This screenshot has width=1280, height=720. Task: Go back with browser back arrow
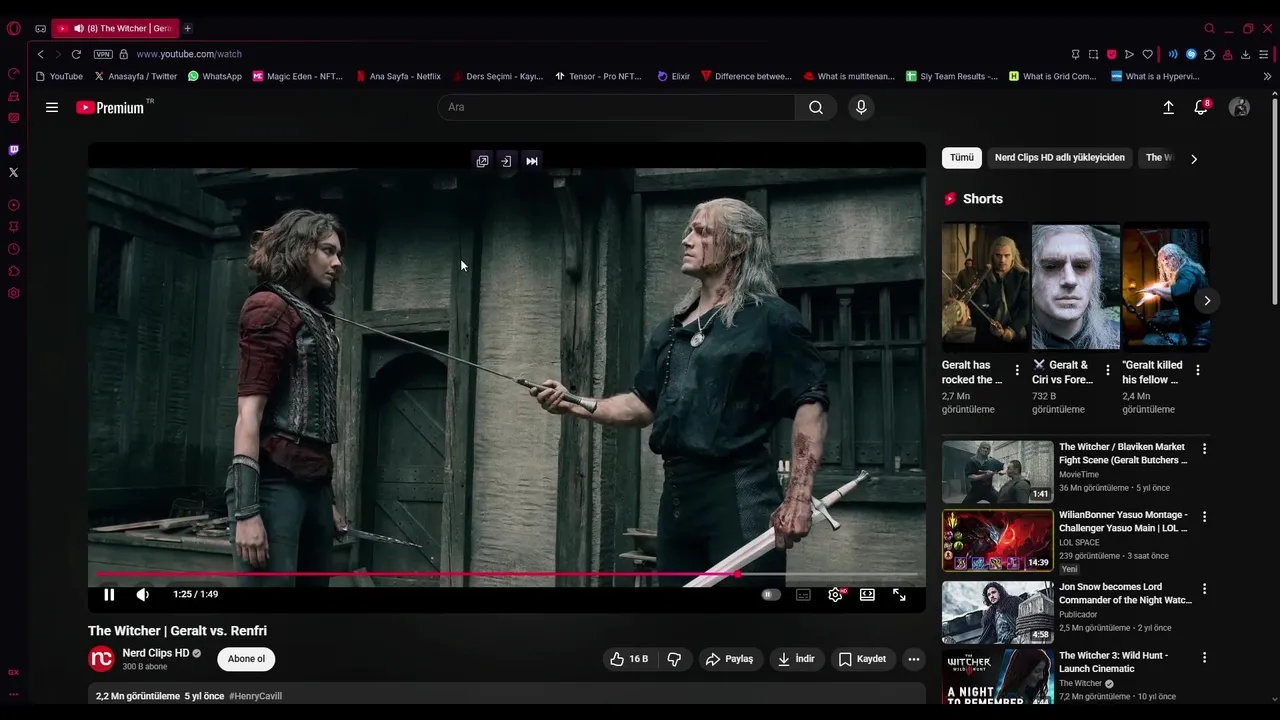40,54
